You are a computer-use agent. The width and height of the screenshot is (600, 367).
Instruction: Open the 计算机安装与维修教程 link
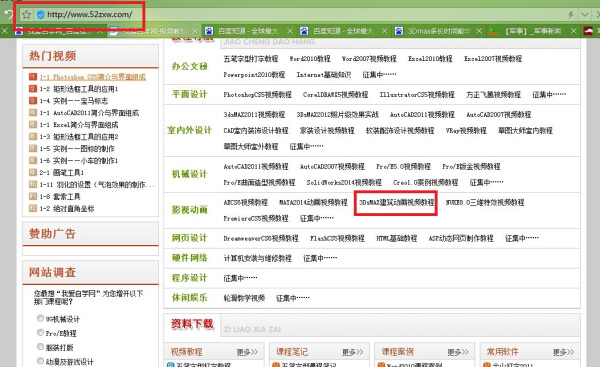(258, 258)
